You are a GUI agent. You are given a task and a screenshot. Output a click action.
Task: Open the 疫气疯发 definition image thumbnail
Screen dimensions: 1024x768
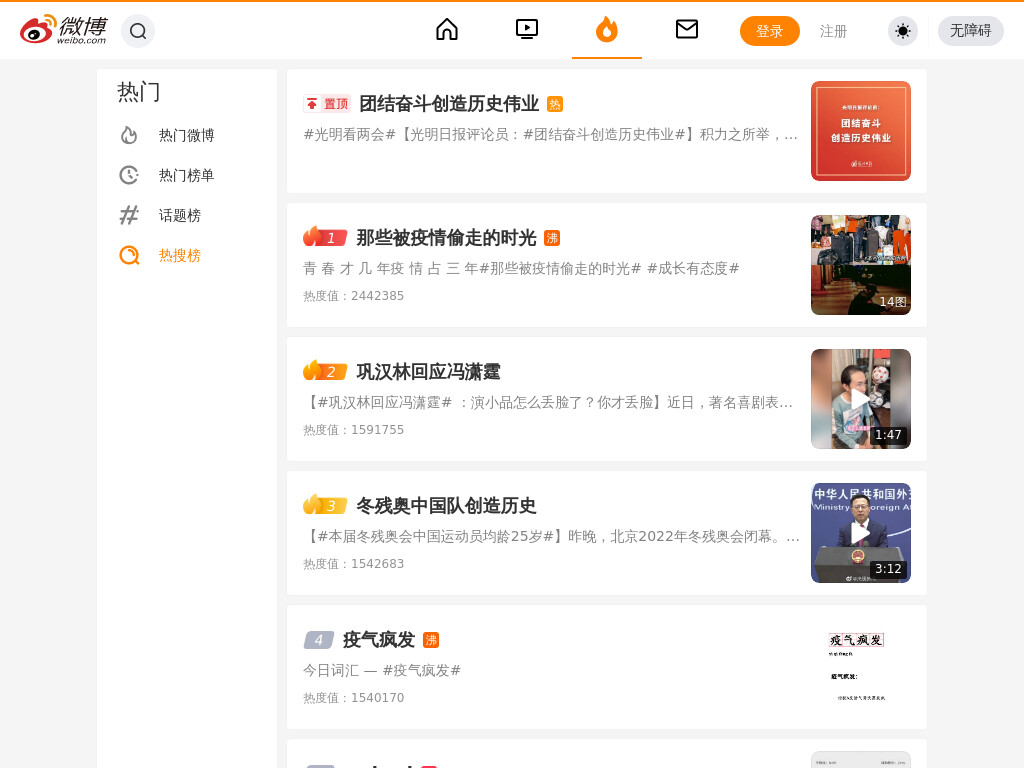[861, 667]
